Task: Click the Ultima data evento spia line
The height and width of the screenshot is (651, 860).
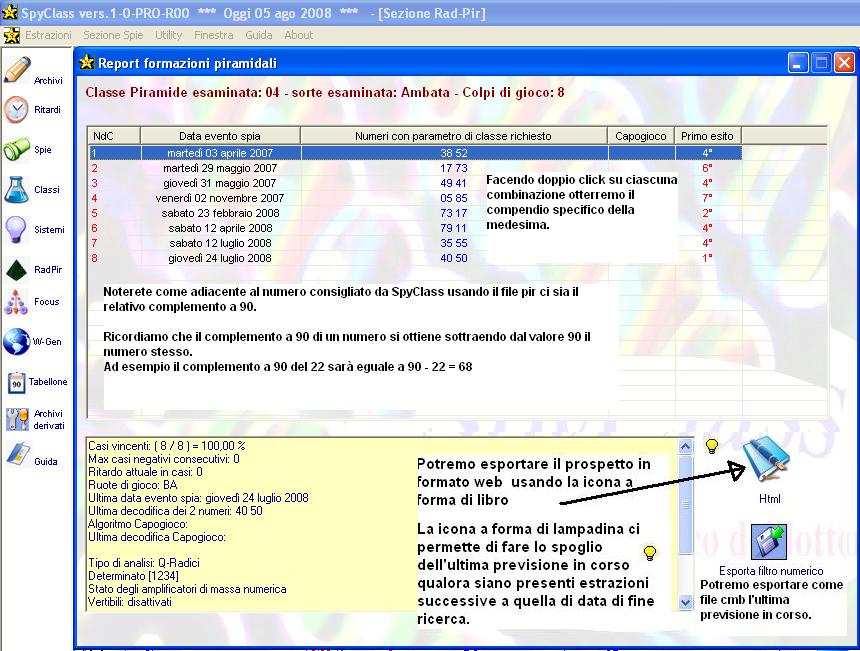Action: [x=198, y=498]
